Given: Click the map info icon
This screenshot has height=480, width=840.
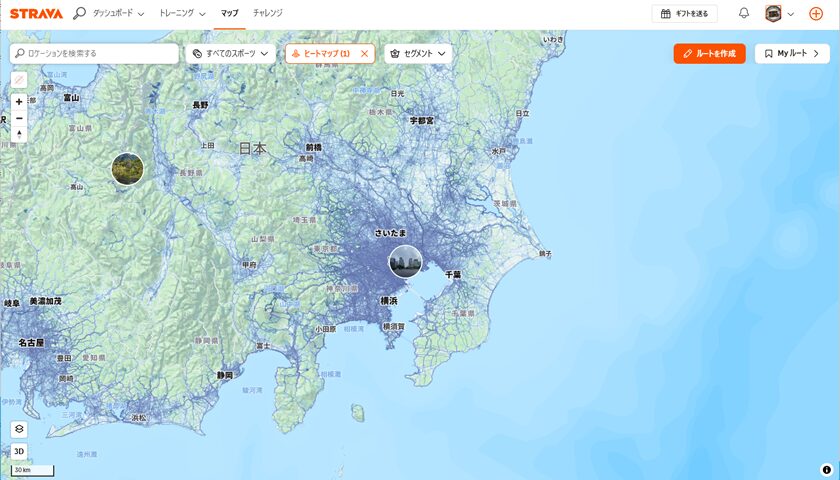Looking at the screenshot, I should (x=827, y=469).
